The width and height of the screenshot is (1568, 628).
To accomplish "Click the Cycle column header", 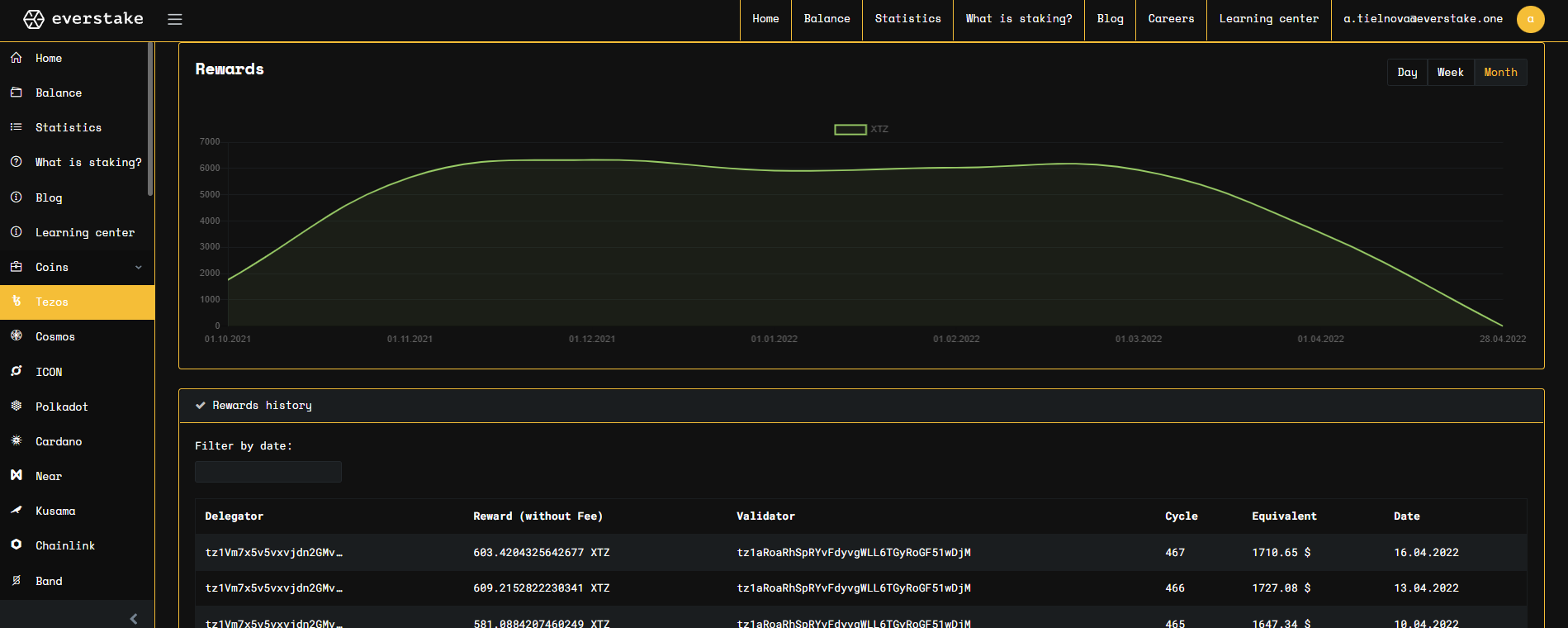I will (1182, 516).
